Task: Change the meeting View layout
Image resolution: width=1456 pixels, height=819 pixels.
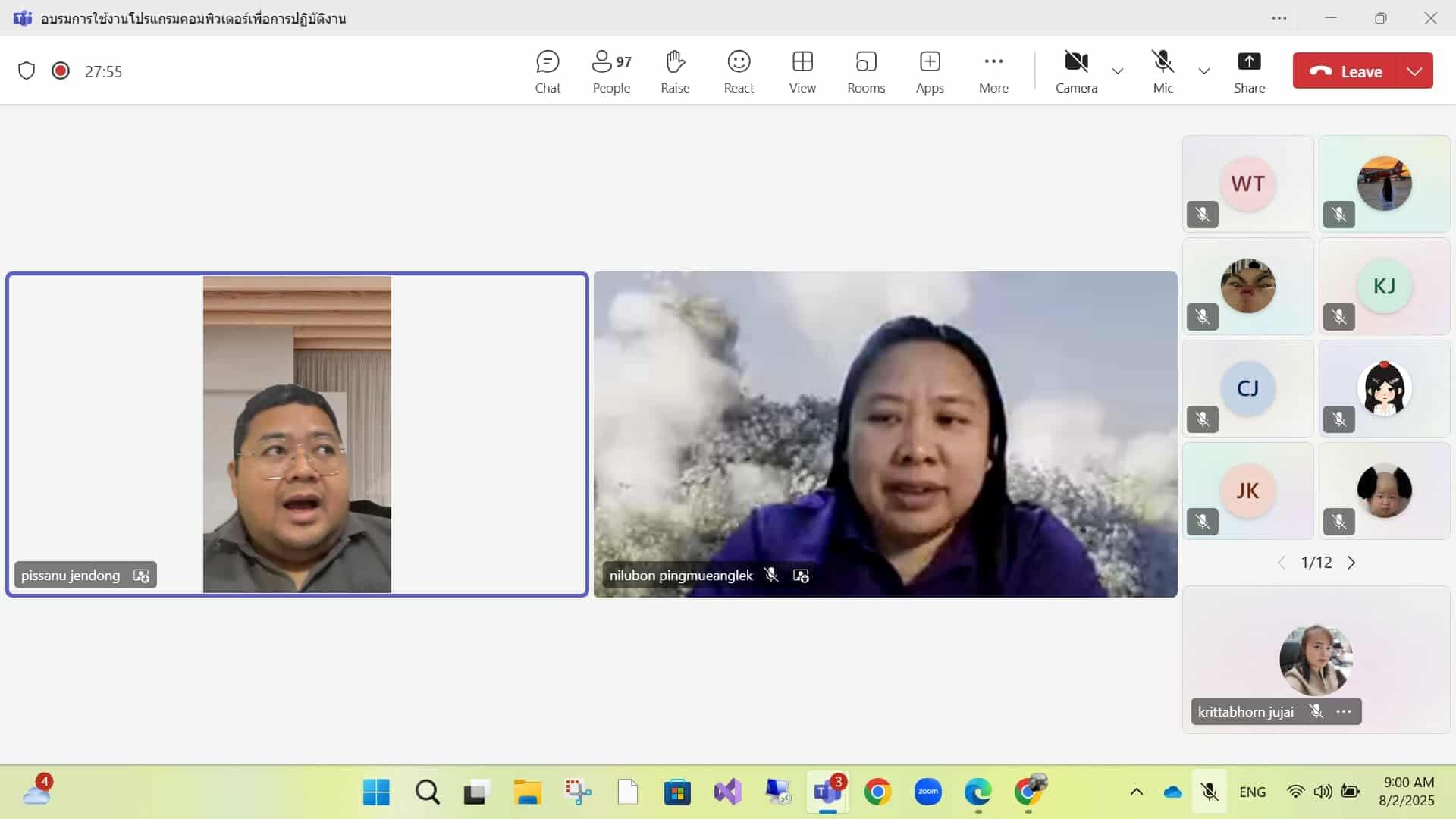Action: (802, 71)
